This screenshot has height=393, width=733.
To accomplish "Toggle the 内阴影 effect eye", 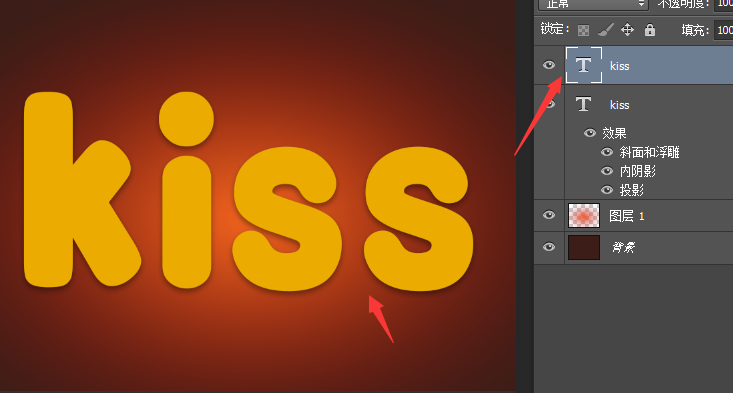I will [607, 171].
